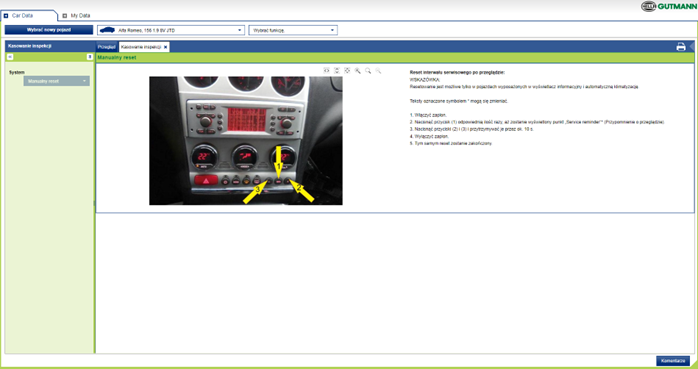Click the small button at the right of the green sidebar bar
The image size is (698, 369).
(89, 57)
